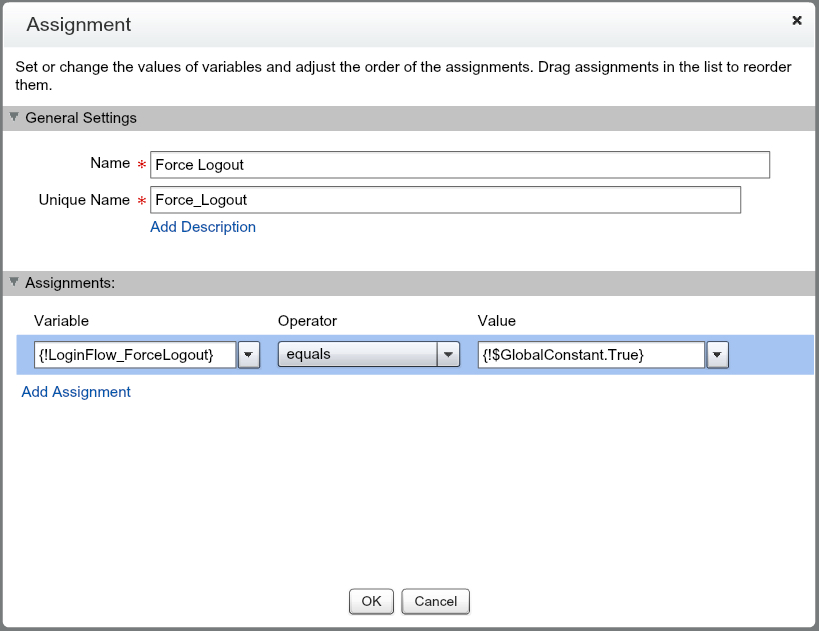The image size is (819, 631).
Task: Collapse the General Settings section triangle
Action: pos(14,117)
